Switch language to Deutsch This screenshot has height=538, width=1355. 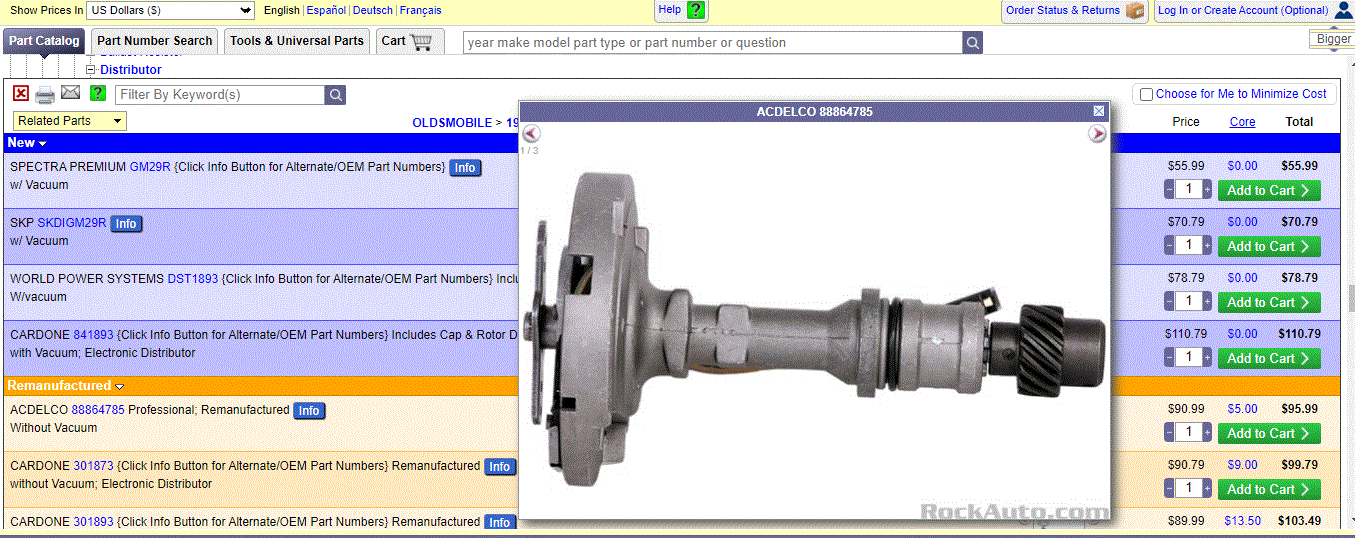point(373,10)
